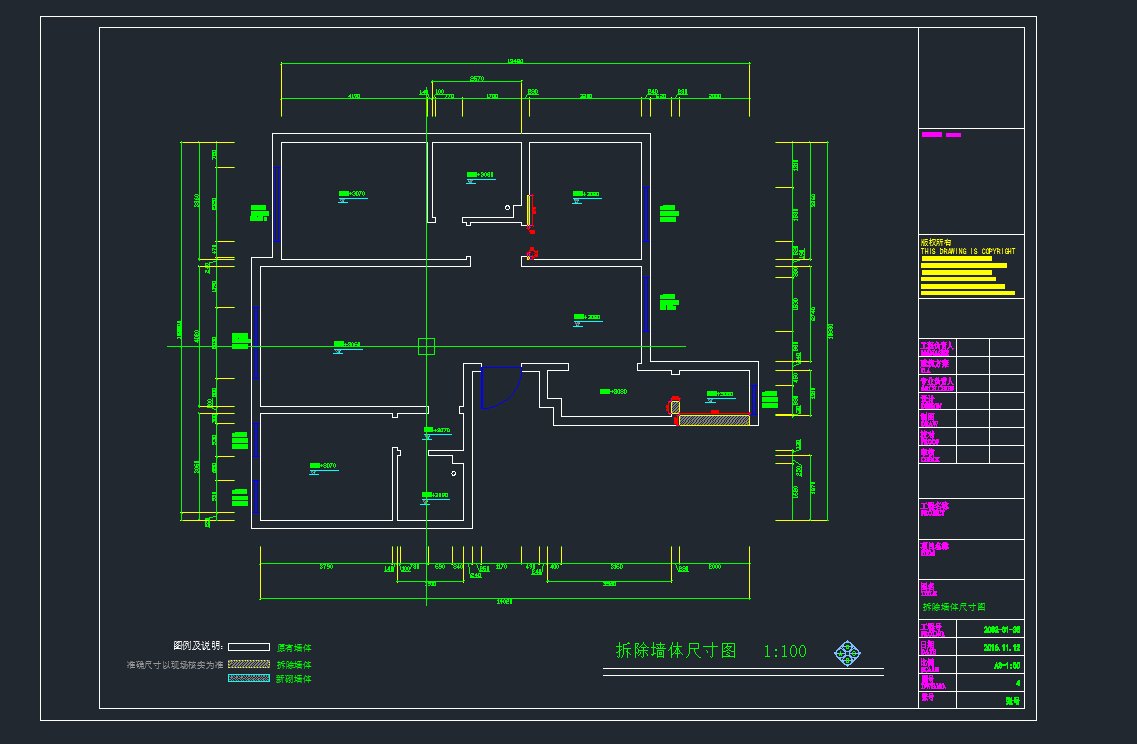Viewport: 1137px width, 744px height.
Task: Click the 图例及说明 legend heading
Action: 197,646
